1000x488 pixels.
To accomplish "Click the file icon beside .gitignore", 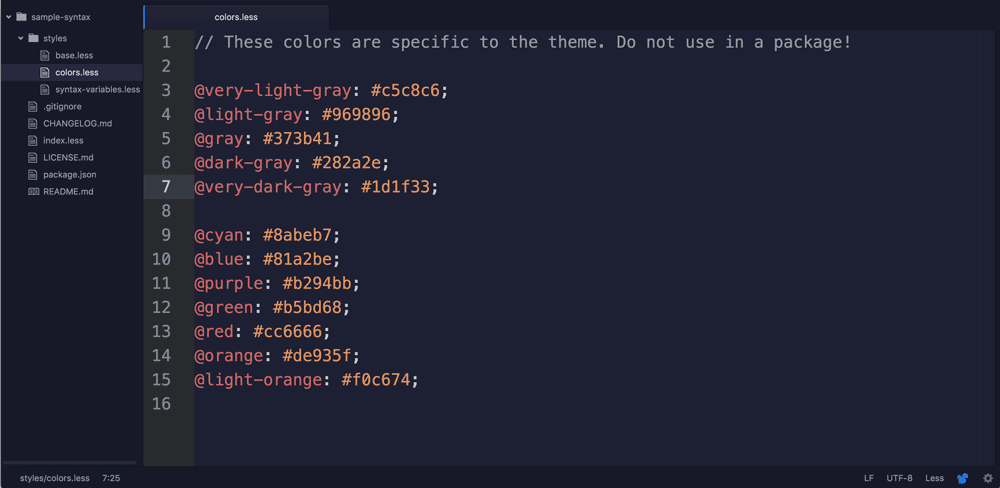I will click(x=33, y=106).
